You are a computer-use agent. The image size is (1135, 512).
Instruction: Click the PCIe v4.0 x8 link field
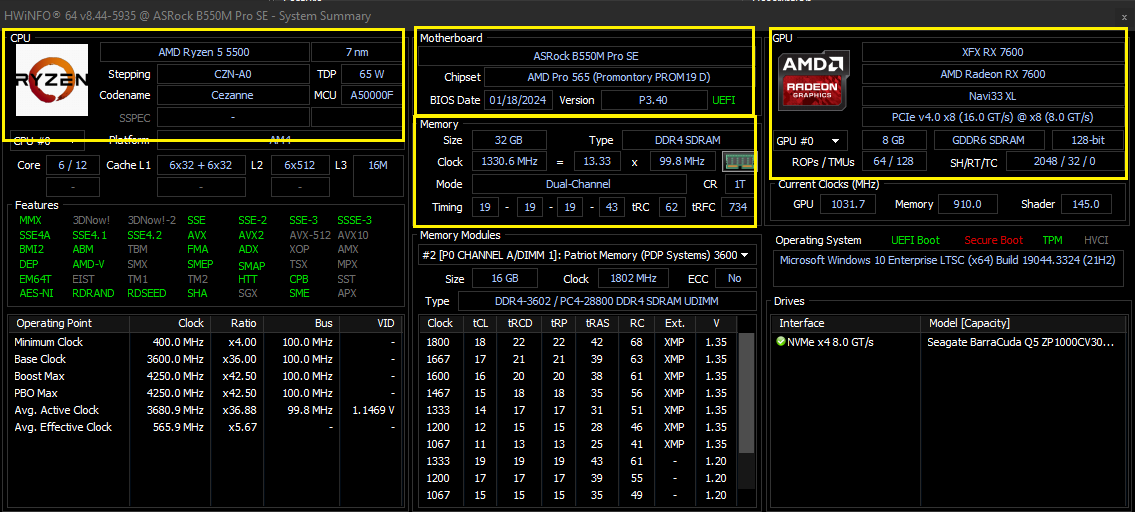(992, 117)
